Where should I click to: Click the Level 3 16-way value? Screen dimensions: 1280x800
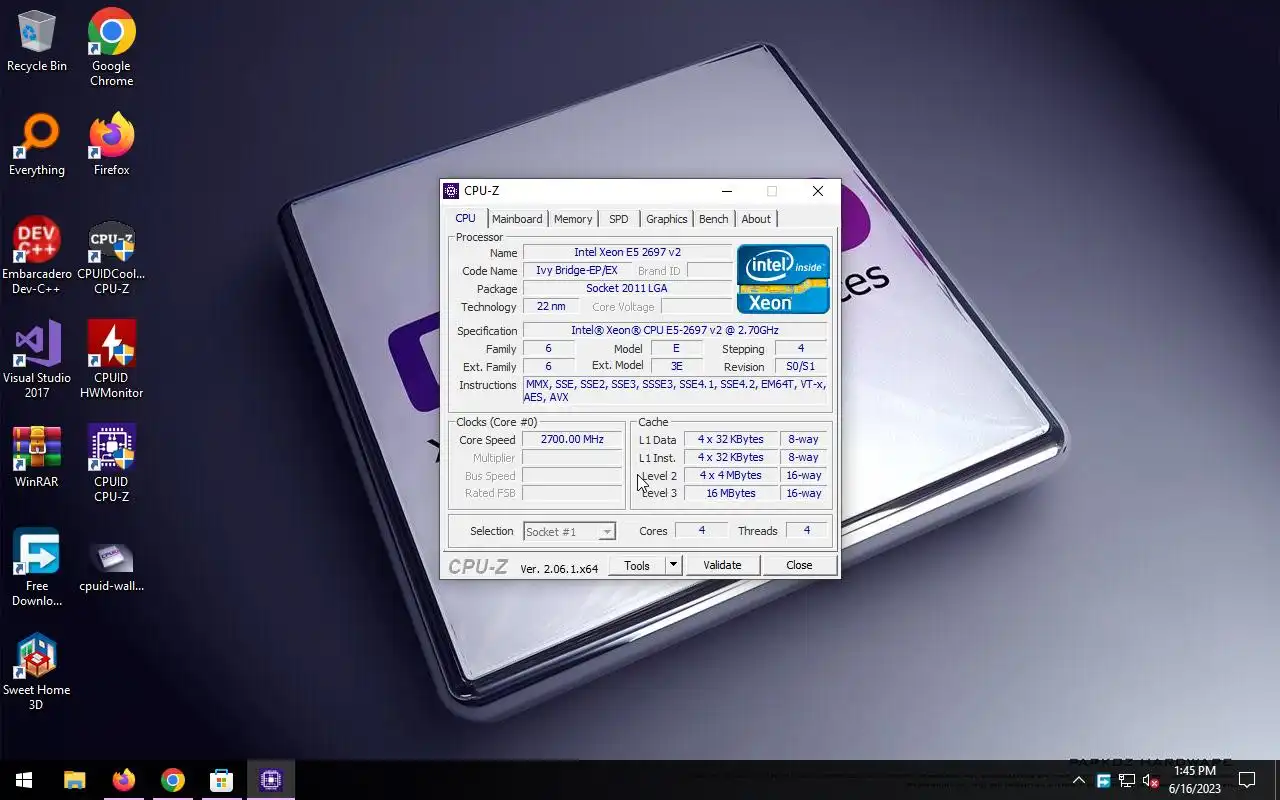tap(804, 494)
